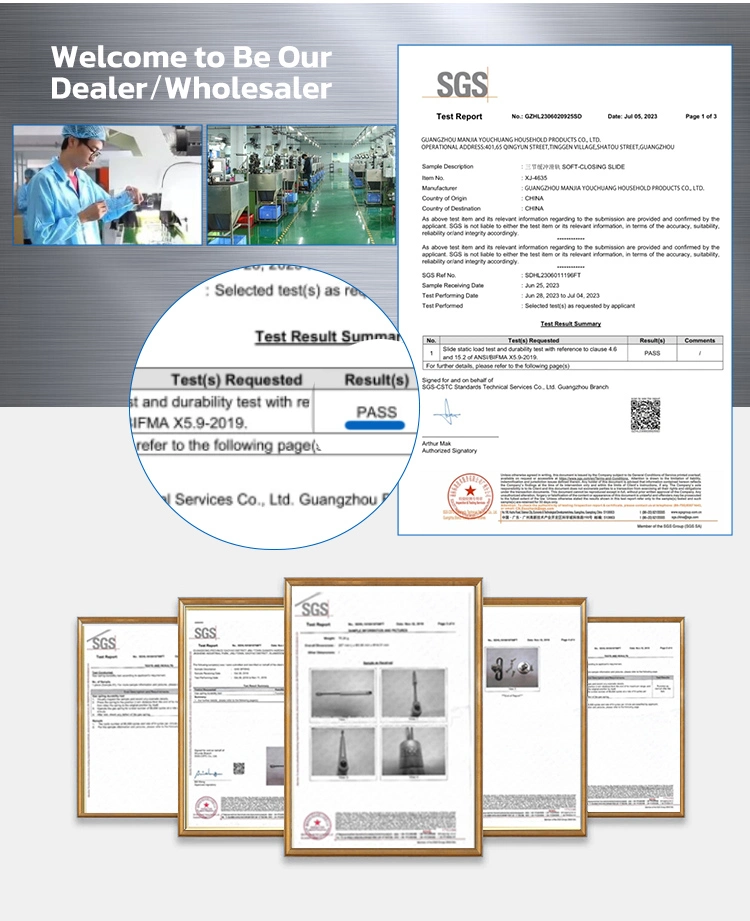Open the photo of the worker in blue coat

point(107,184)
